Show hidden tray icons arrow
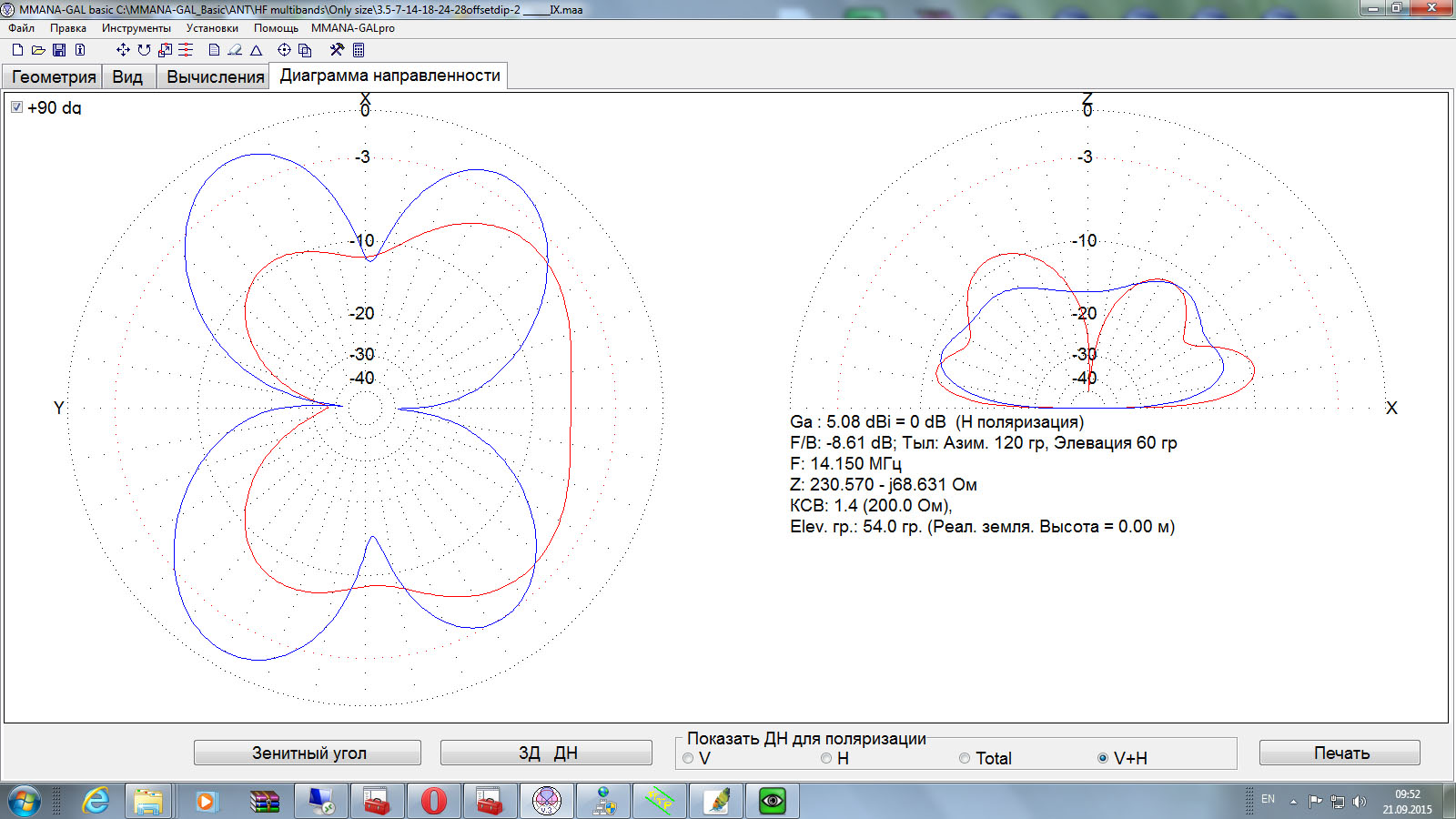The width and height of the screenshot is (1456, 819). (x=1293, y=802)
